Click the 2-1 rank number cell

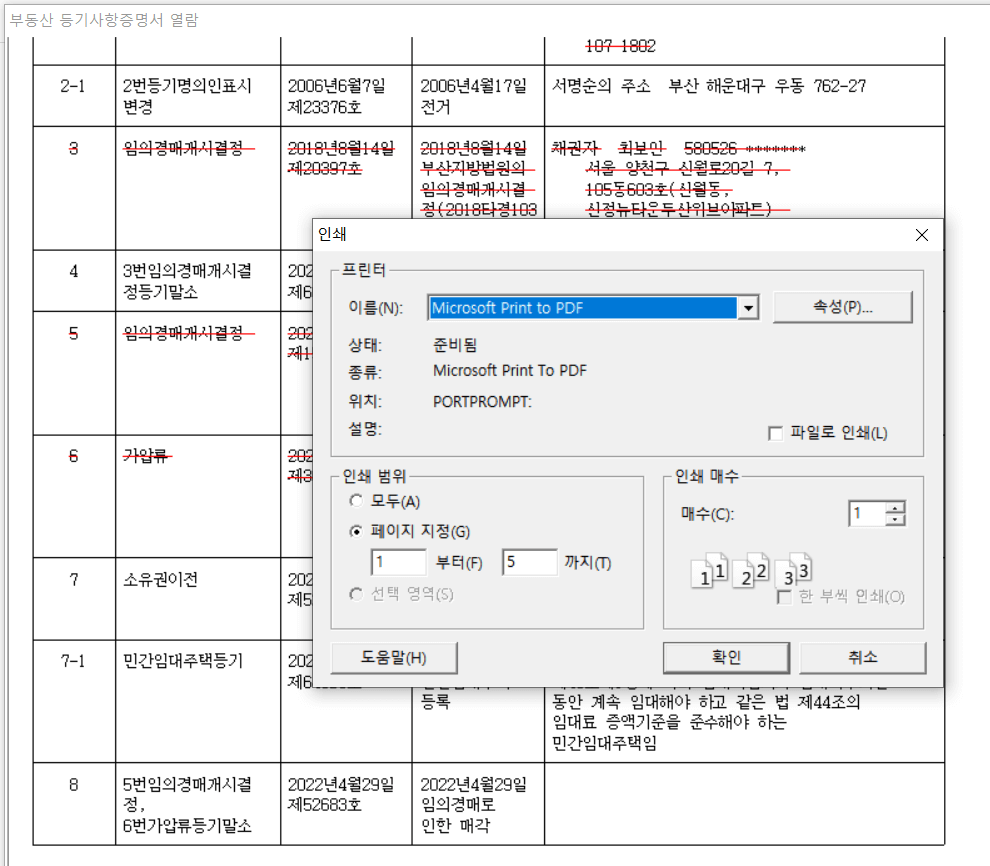click(x=74, y=95)
